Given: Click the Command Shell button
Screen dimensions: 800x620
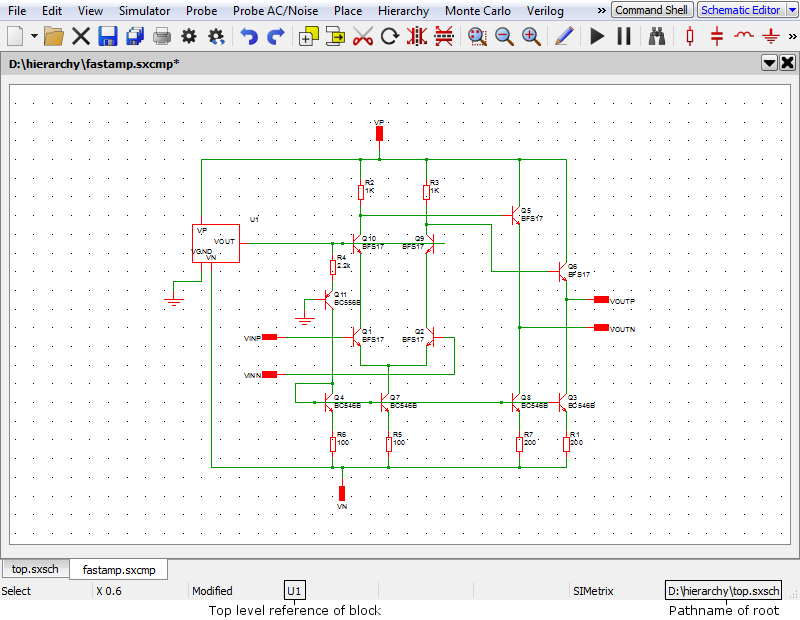Looking at the screenshot, I should [652, 10].
